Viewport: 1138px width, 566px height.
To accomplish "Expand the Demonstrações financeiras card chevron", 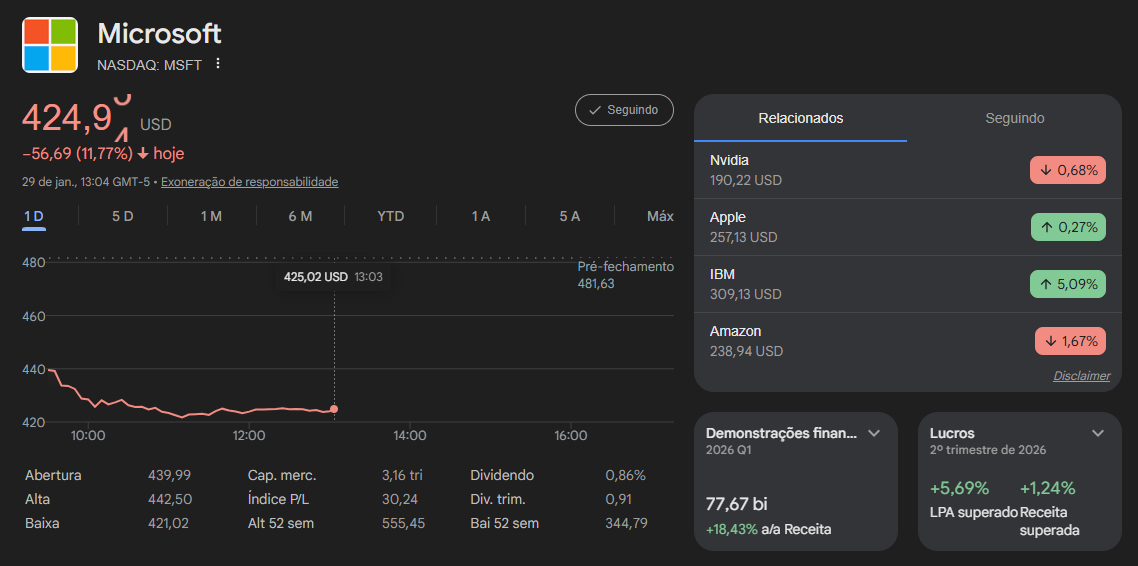I will (873, 433).
